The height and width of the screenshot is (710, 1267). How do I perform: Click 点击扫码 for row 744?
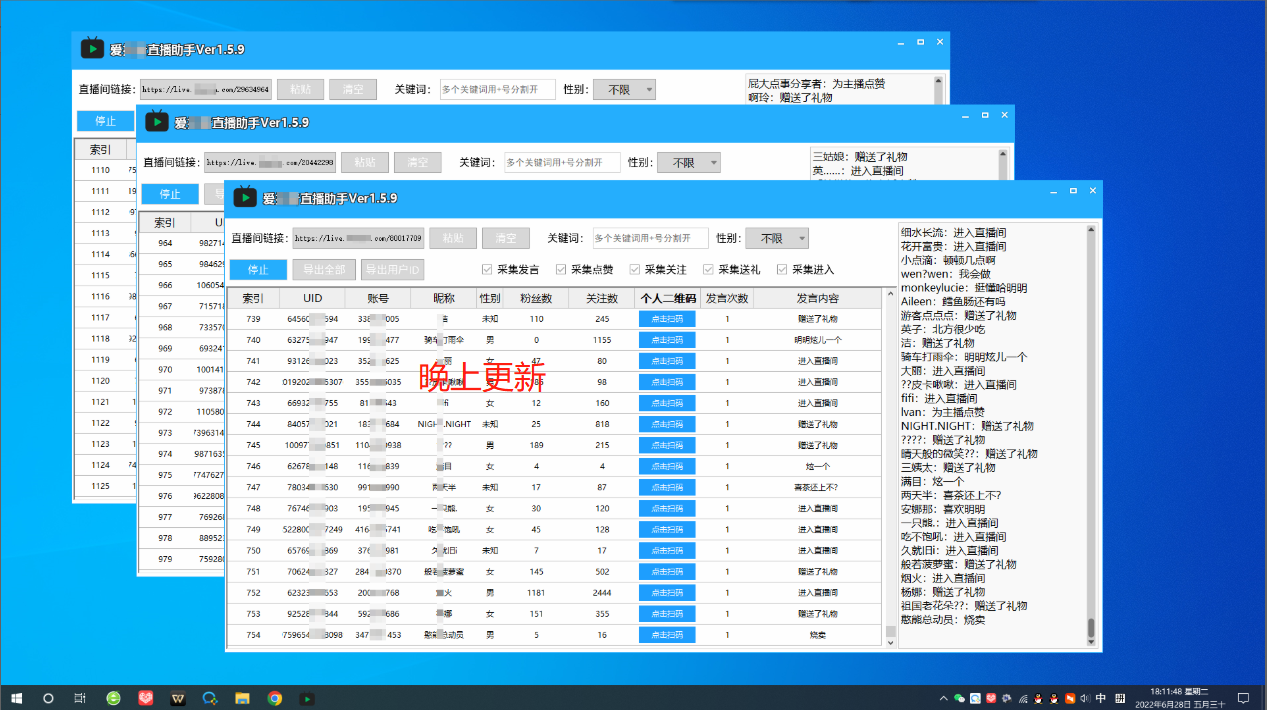point(667,424)
